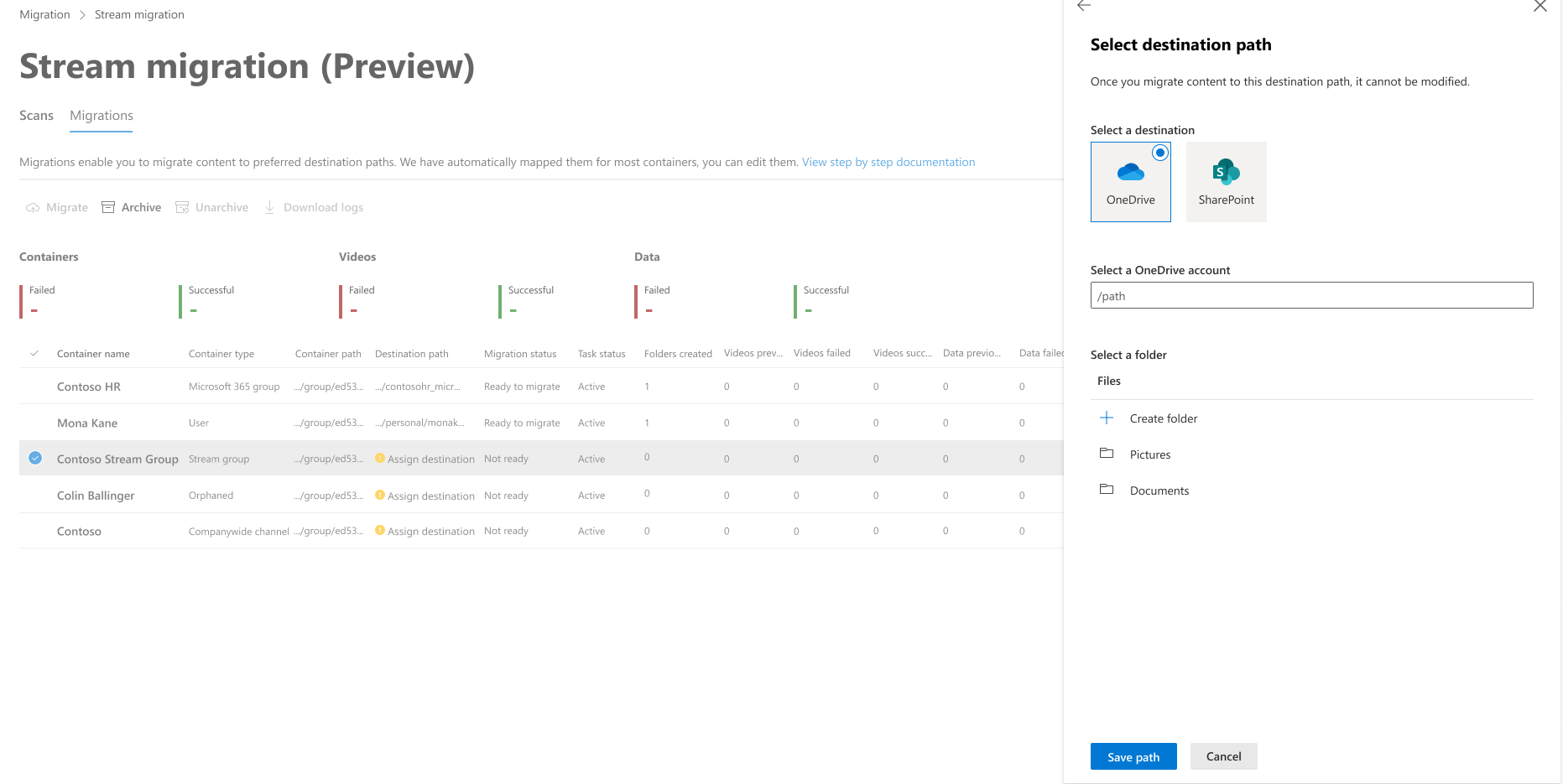Image resolution: width=1563 pixels, height=784 pixels.
Task: Open View step by step documentation link
Action: 888,162
